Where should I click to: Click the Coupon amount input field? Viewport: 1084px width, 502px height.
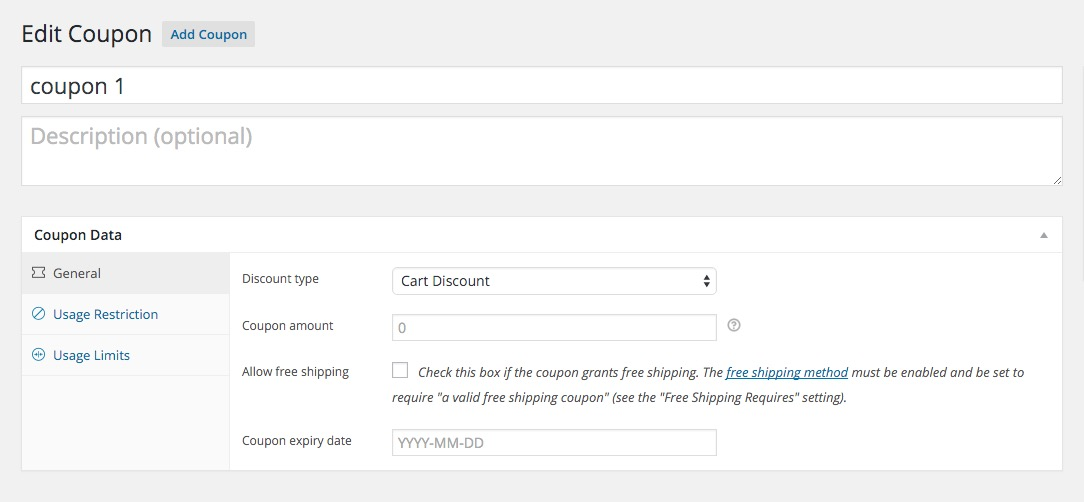(554, 327)
